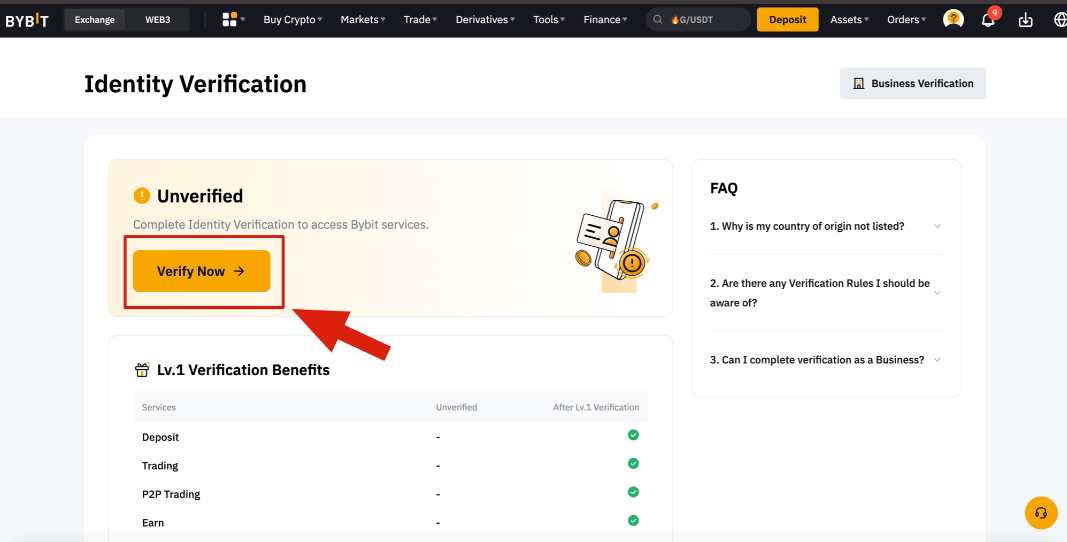Open the customer support headset icon
The image size is (1067, 542).
pos(1040,513)
